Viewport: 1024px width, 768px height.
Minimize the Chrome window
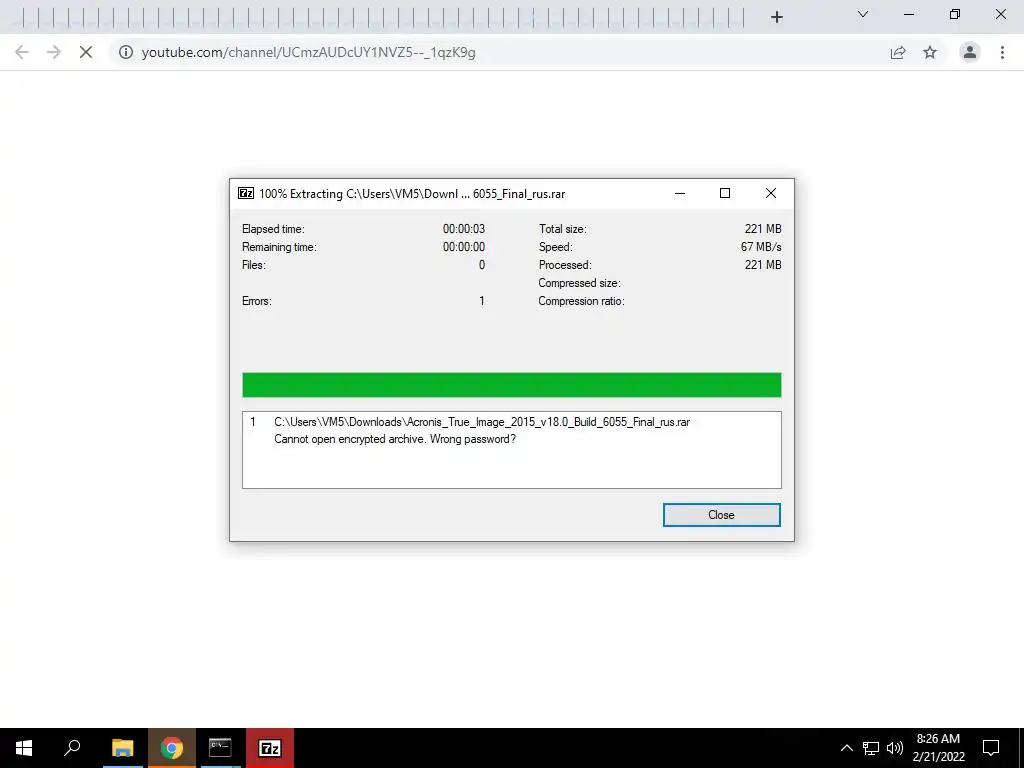click(x=909, y=14)
